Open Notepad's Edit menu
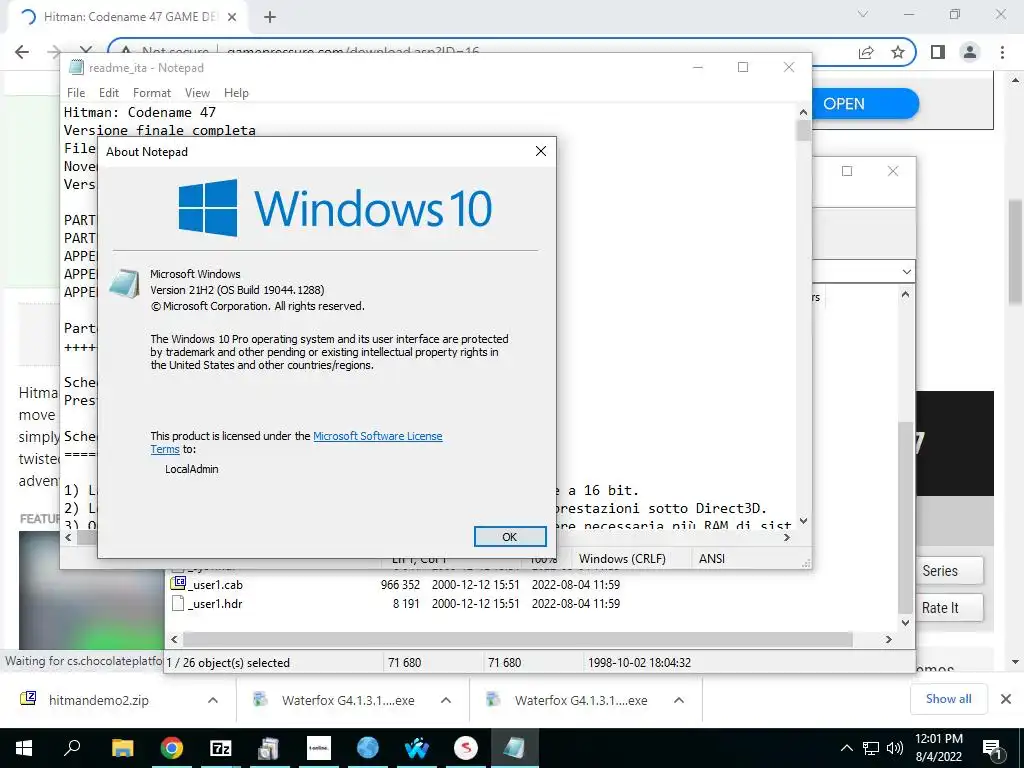 (108, 93)
